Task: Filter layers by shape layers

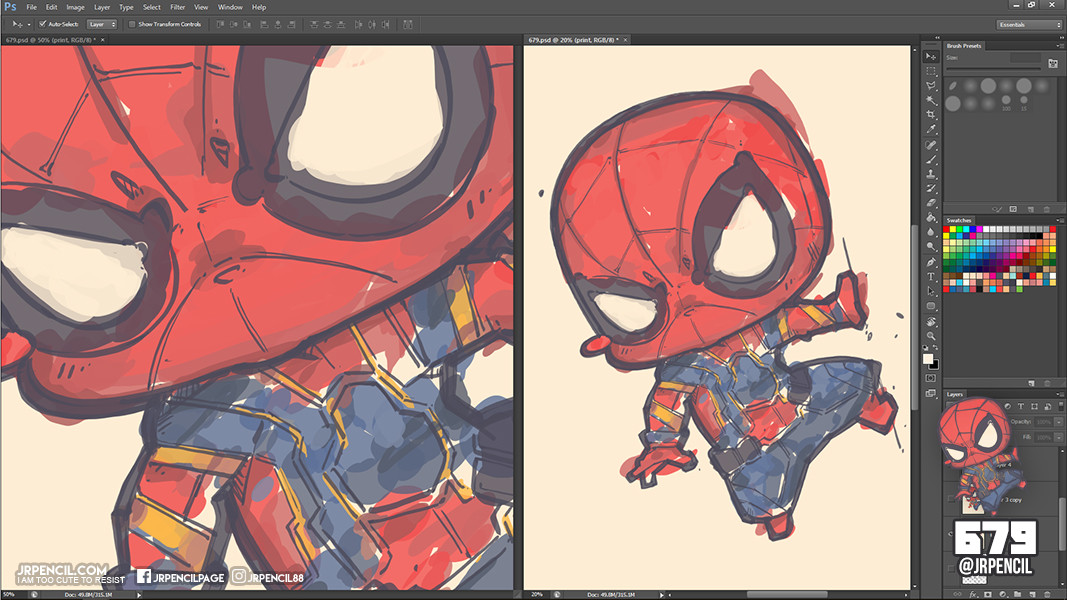Action: [x=1034, y=406]
